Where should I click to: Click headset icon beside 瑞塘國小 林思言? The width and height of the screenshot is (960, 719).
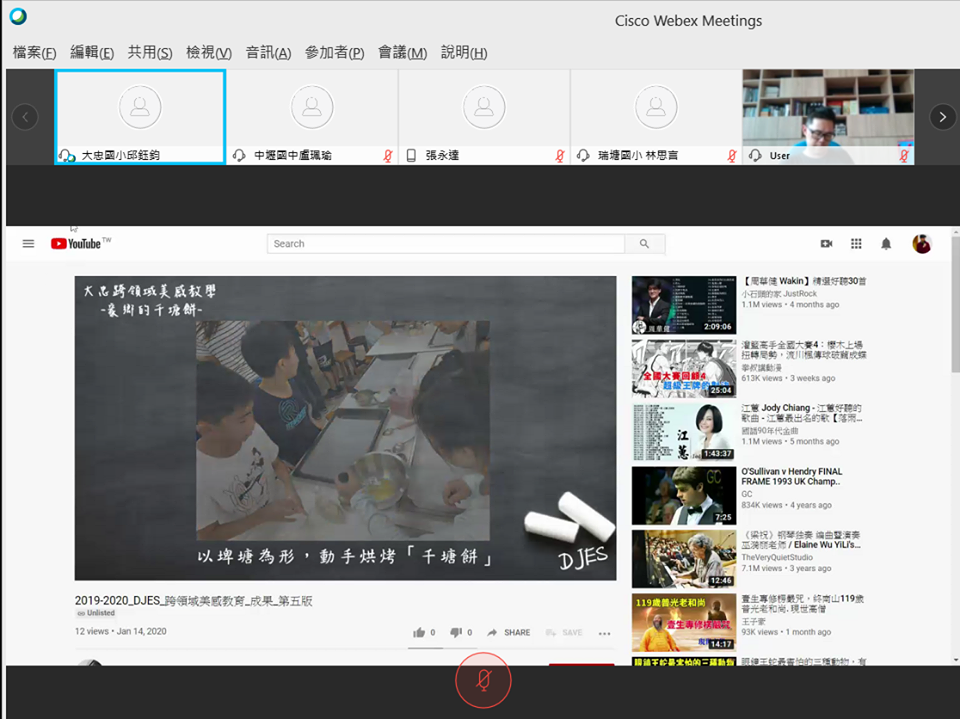583,156
